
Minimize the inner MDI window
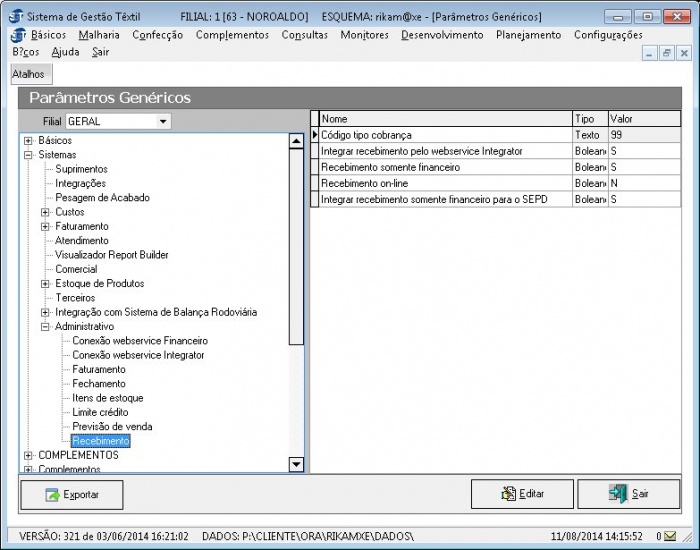coord(650,52)
